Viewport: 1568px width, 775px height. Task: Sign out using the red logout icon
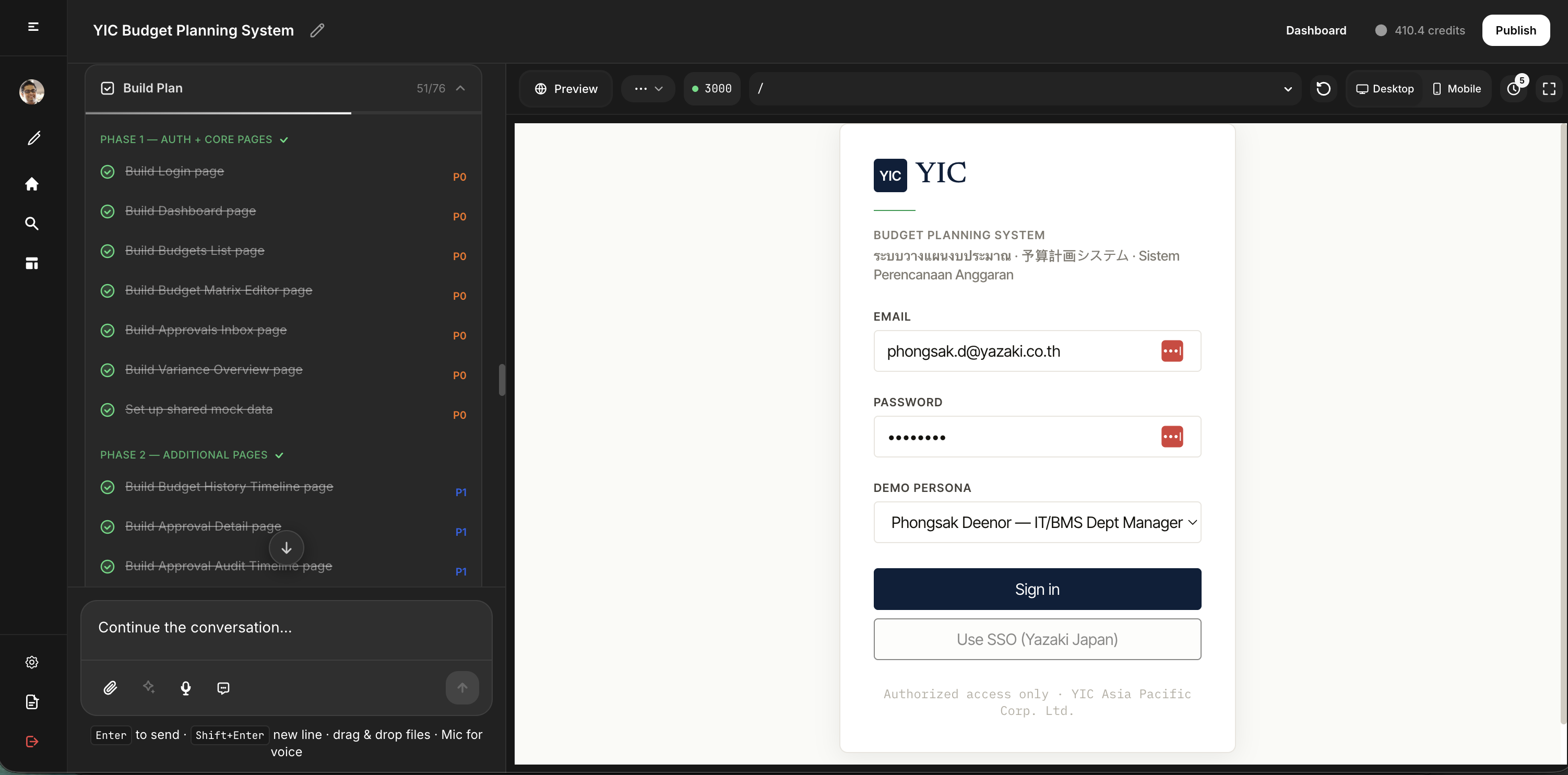[31, 742]
